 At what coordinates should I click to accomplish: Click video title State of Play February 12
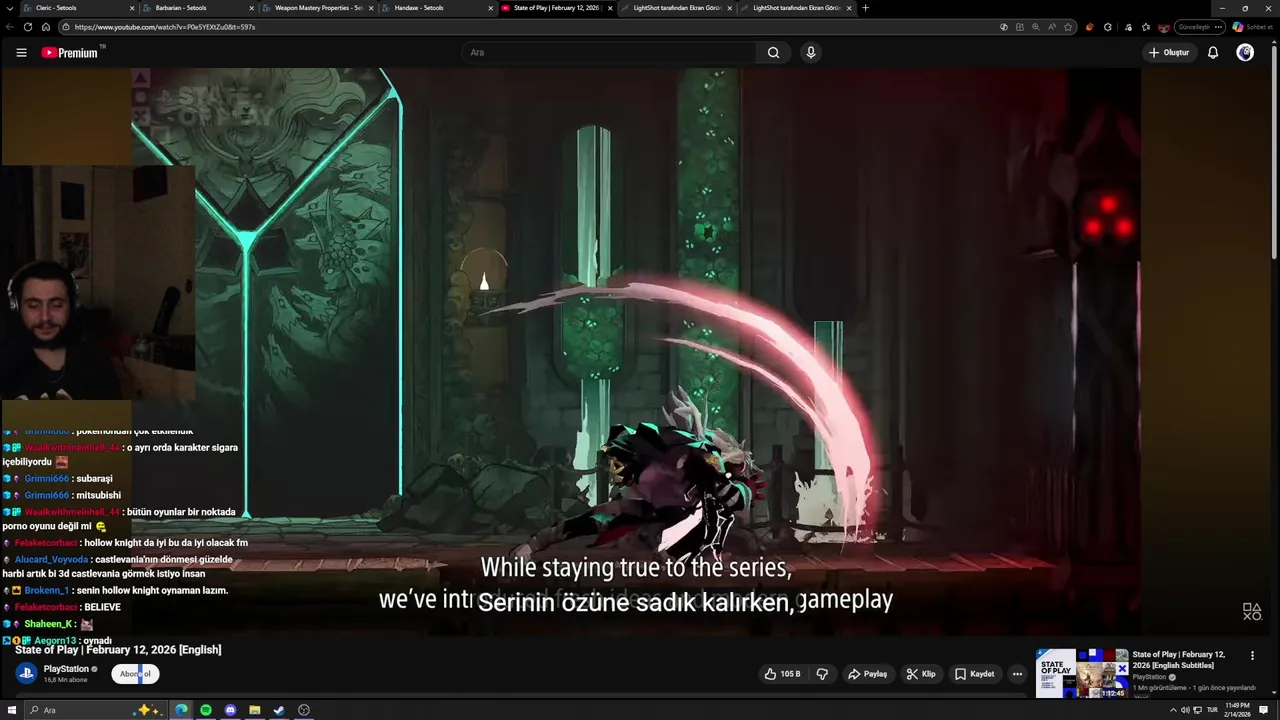[118, 650]
